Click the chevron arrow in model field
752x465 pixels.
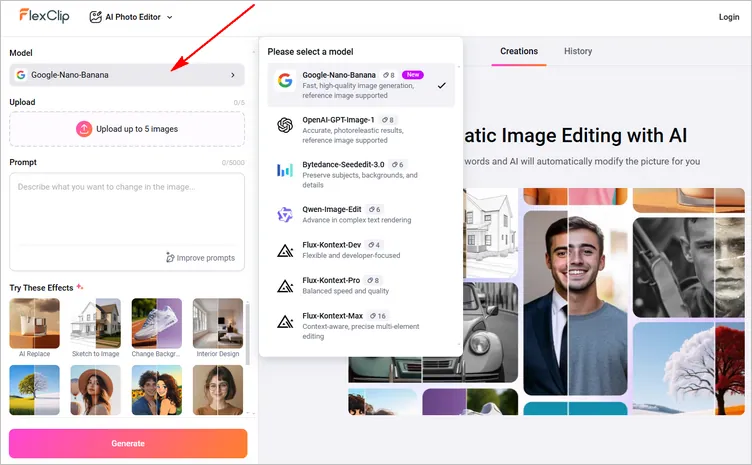point(233,75)
